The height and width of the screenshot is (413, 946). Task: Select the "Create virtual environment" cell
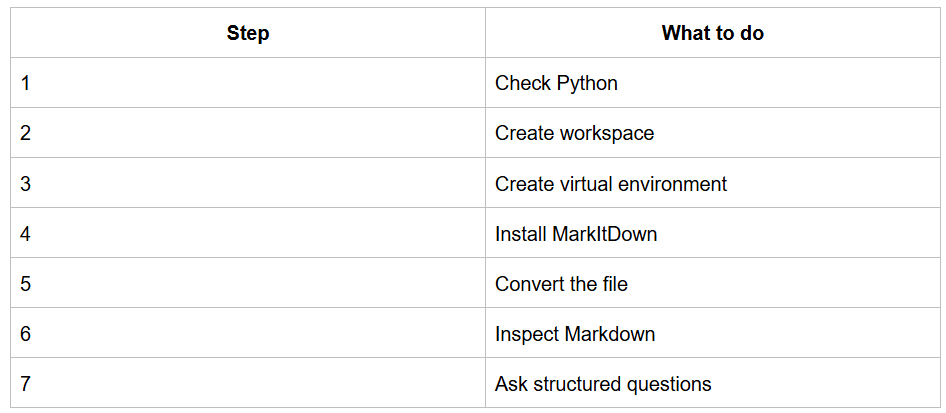[x=713, y=183]
